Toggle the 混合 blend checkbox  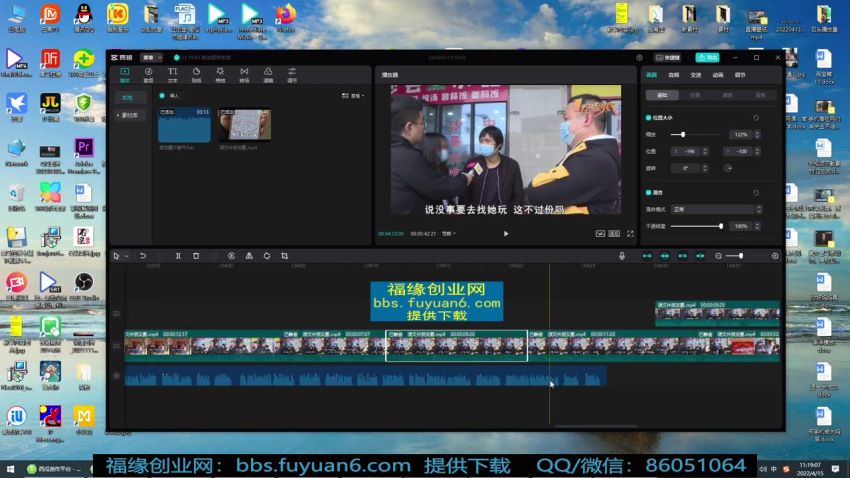tap(648, 192)
